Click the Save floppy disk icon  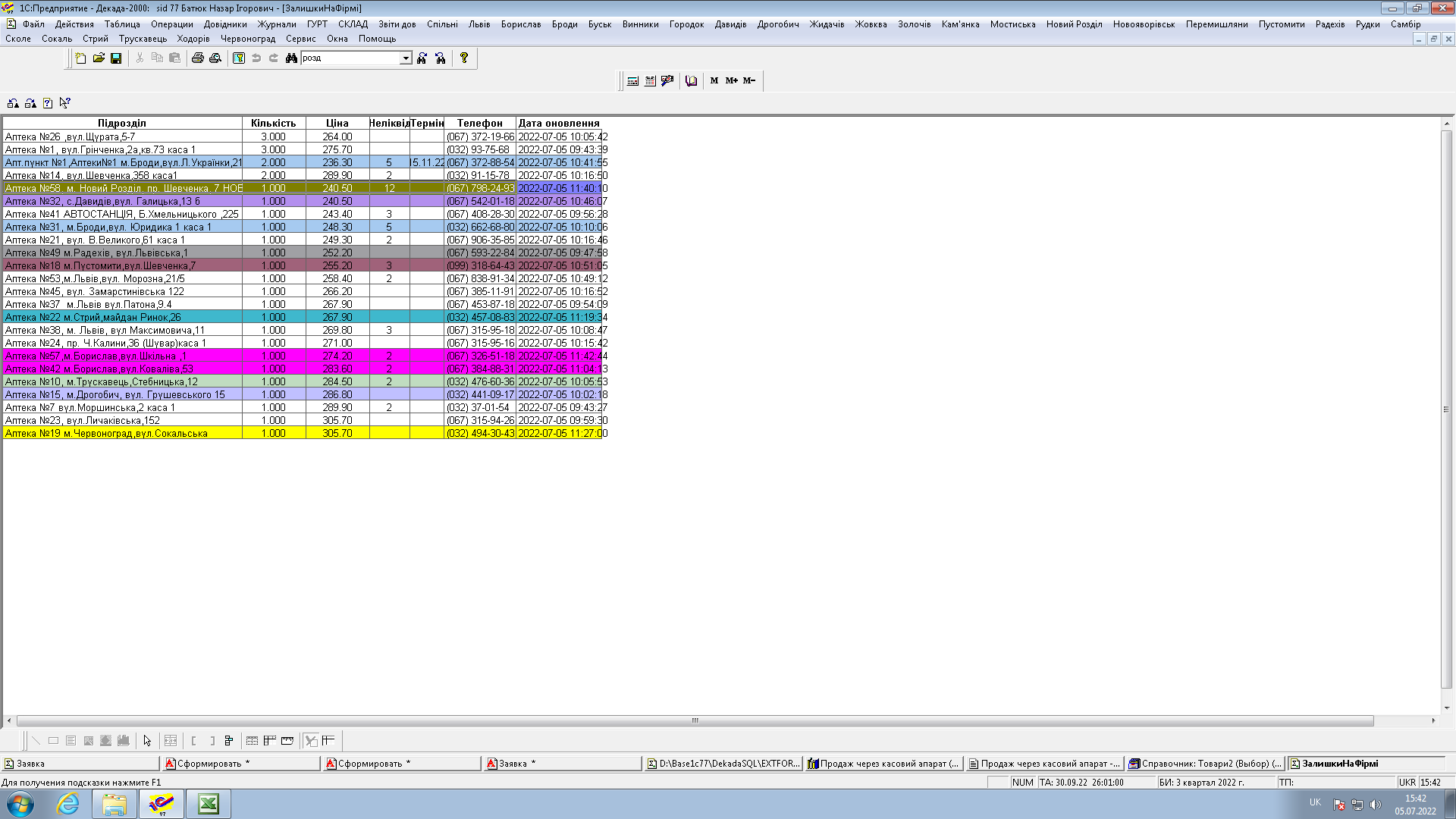point(116,58)
